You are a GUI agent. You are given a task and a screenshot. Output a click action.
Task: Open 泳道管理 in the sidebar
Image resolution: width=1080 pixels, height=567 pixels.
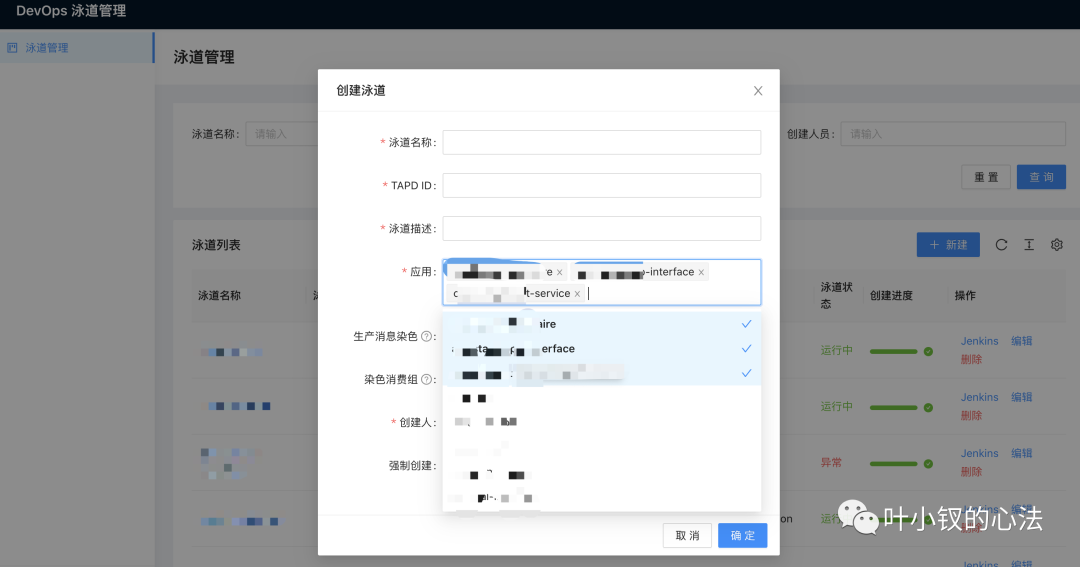(76, 48)
